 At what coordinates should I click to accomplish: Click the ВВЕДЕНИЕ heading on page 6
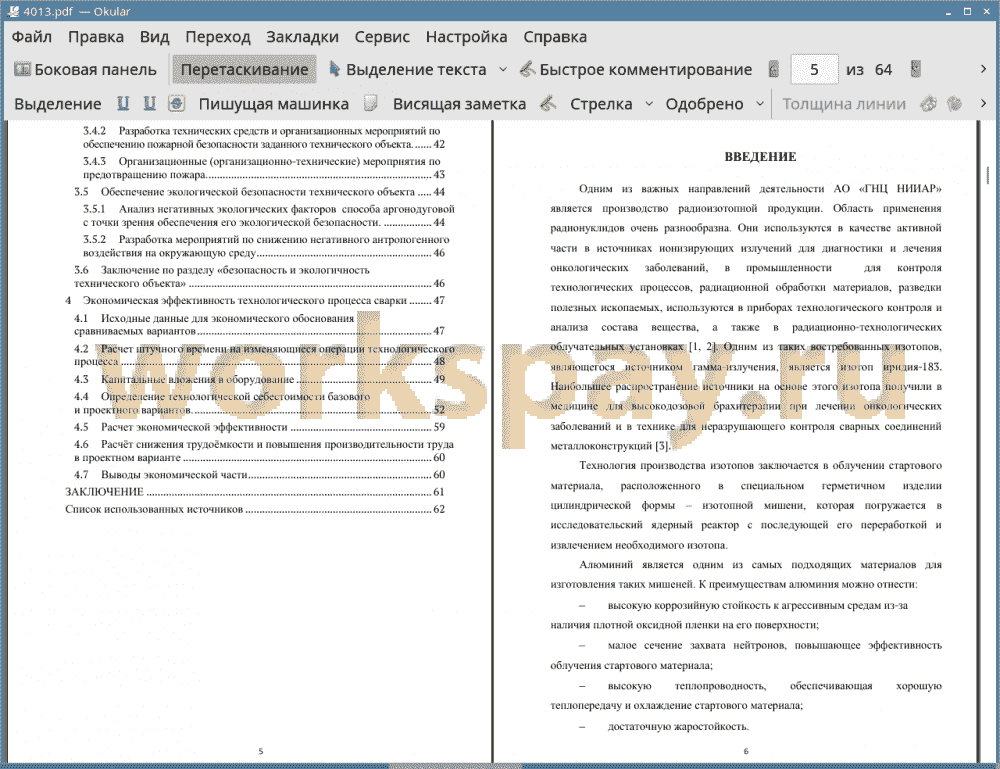pos(760,157)
